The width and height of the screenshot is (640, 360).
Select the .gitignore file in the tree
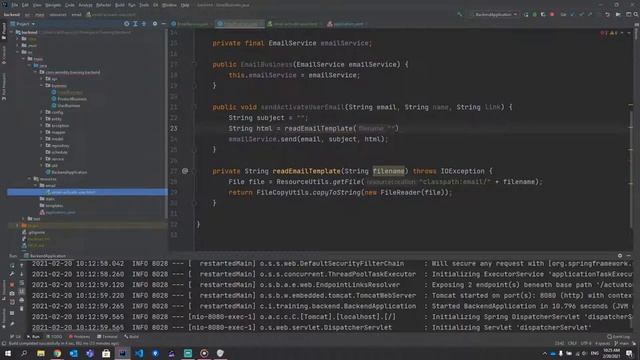[x=37, y=232]
